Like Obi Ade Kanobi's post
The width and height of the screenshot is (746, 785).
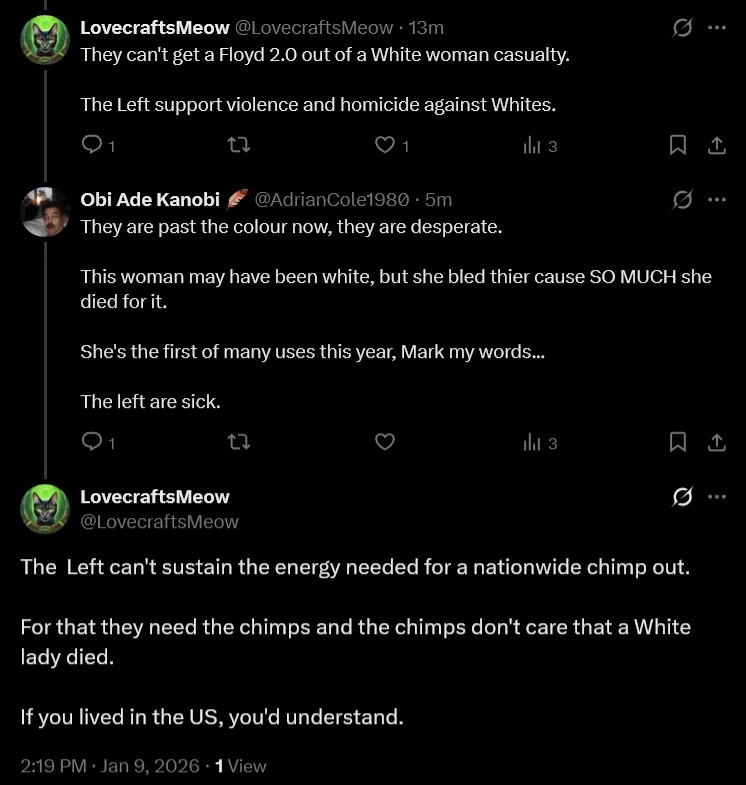pyautogui.click(x=385, y=442)
